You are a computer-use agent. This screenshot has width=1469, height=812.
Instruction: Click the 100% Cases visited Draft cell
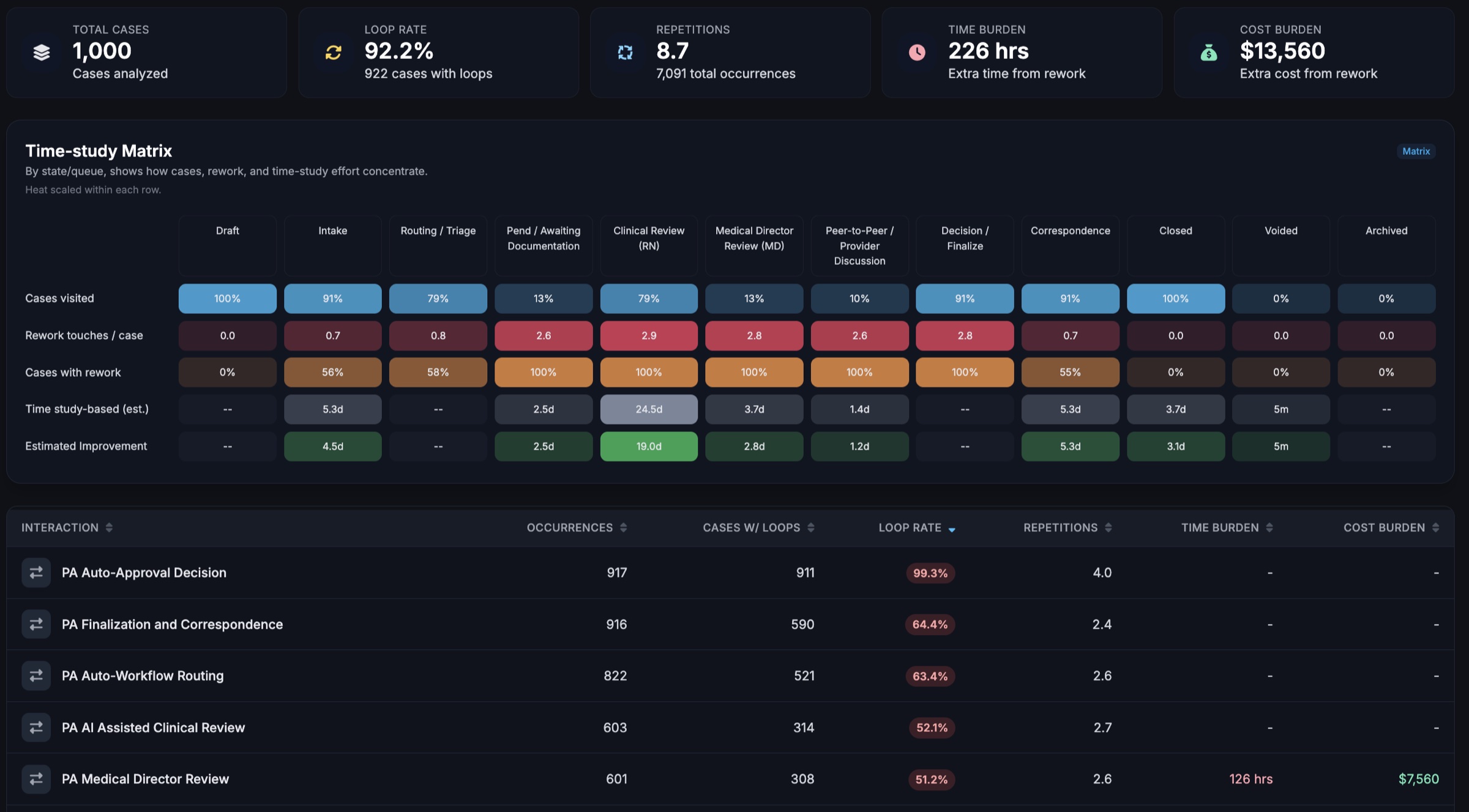pos(227,299)
